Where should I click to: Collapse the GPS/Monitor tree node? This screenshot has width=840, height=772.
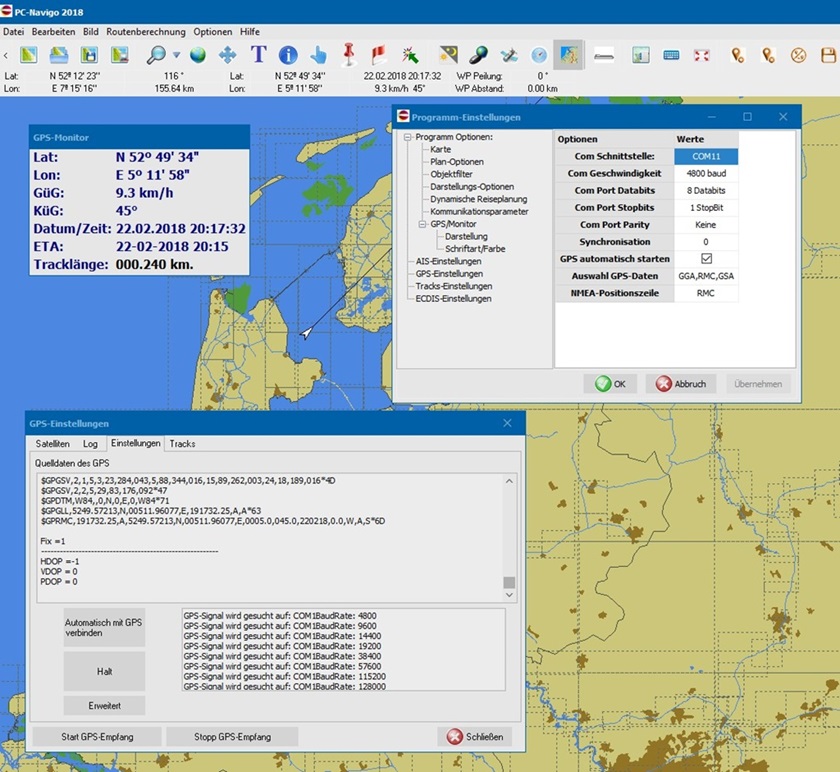422,225
